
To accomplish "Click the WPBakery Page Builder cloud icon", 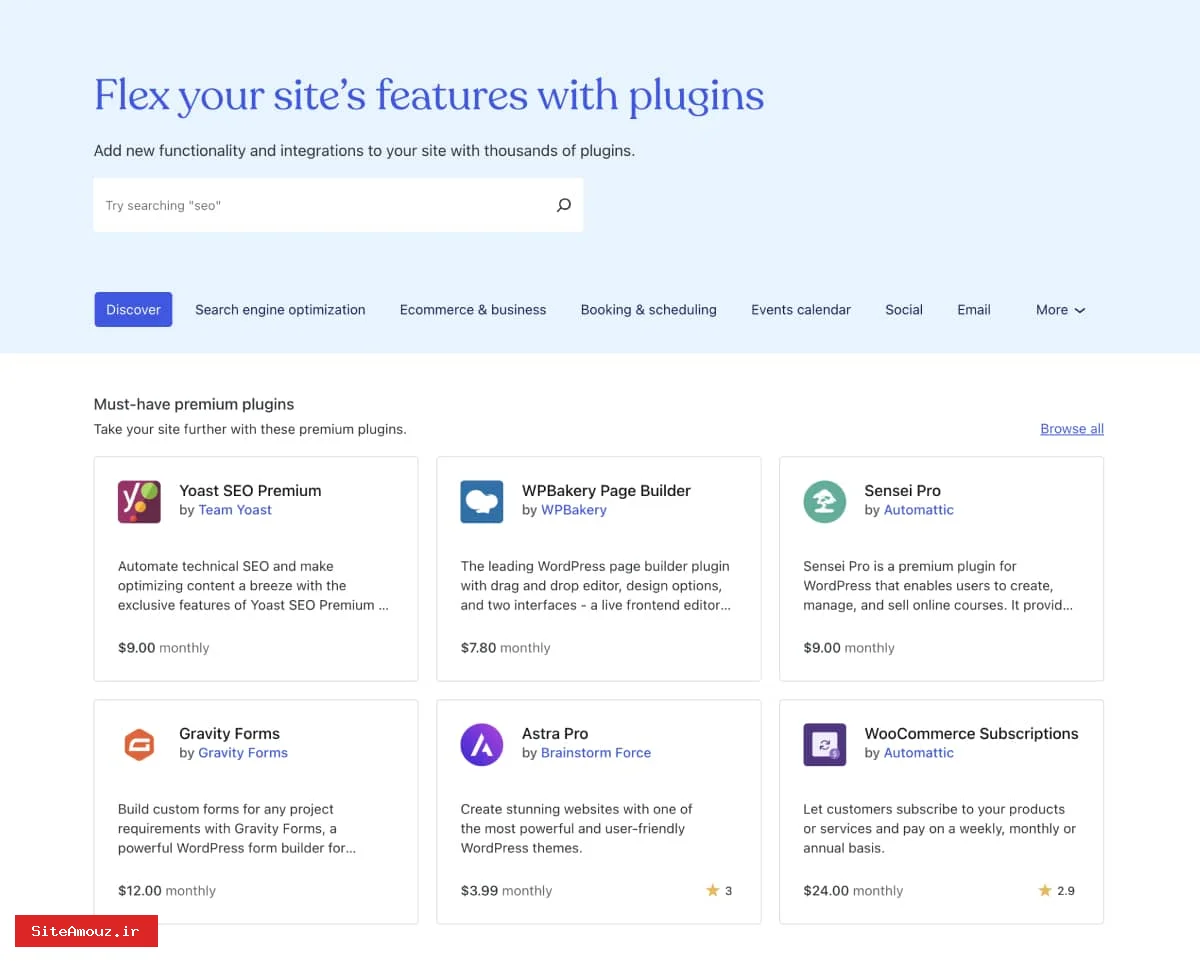I will click(482, 501).
